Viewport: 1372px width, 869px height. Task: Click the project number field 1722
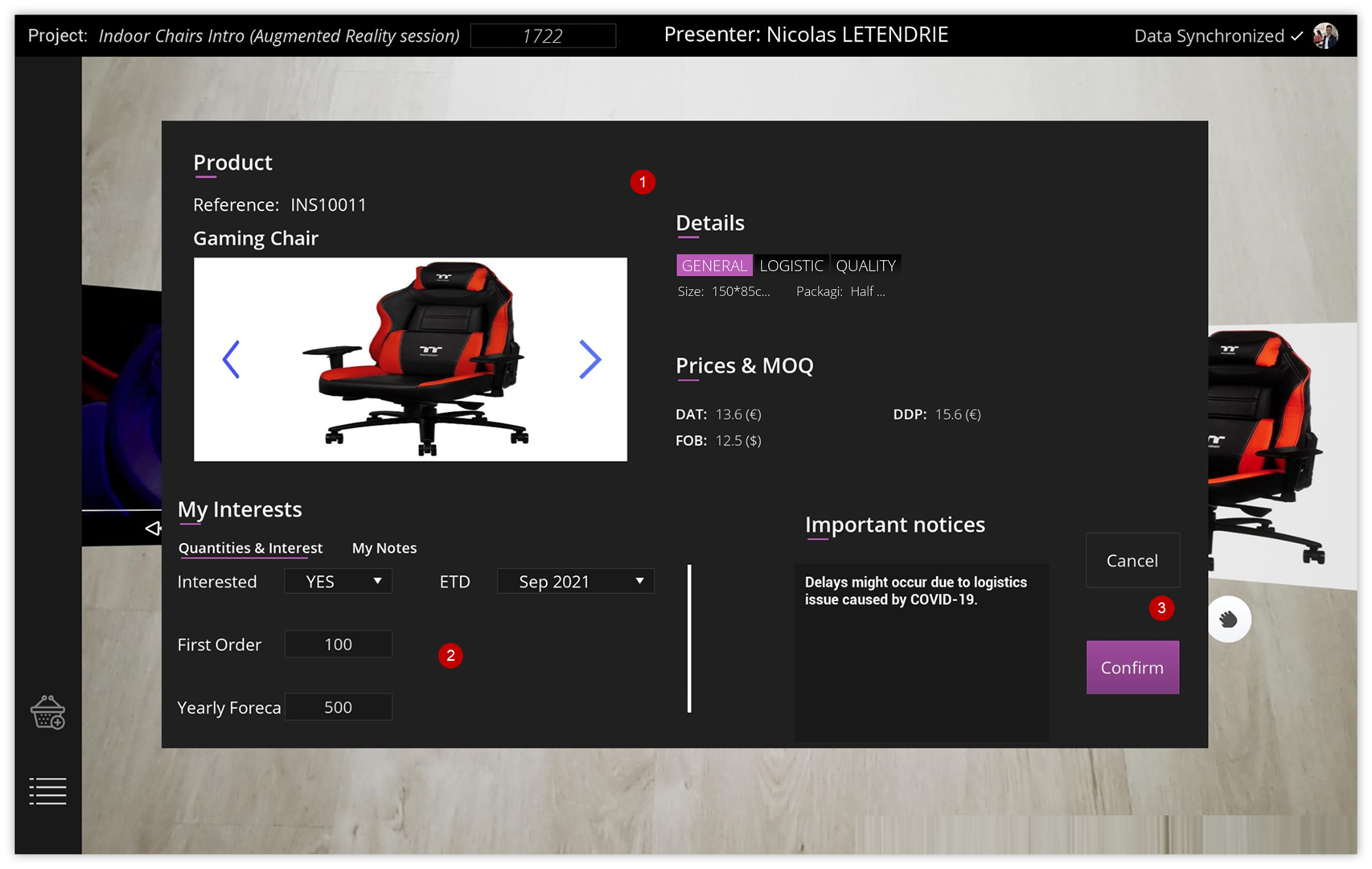pos(543,36)
